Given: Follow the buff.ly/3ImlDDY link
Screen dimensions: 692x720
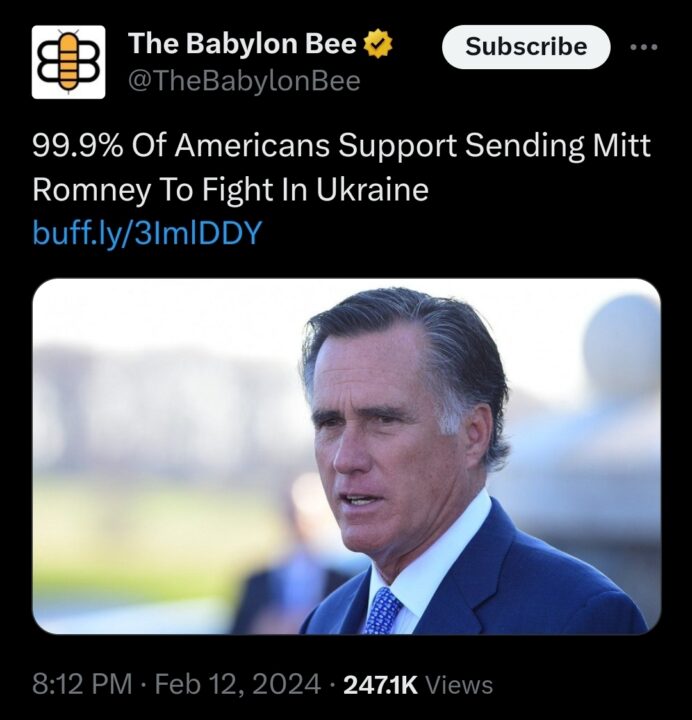Looking at the screenshot, I should (x=147, y=232).
